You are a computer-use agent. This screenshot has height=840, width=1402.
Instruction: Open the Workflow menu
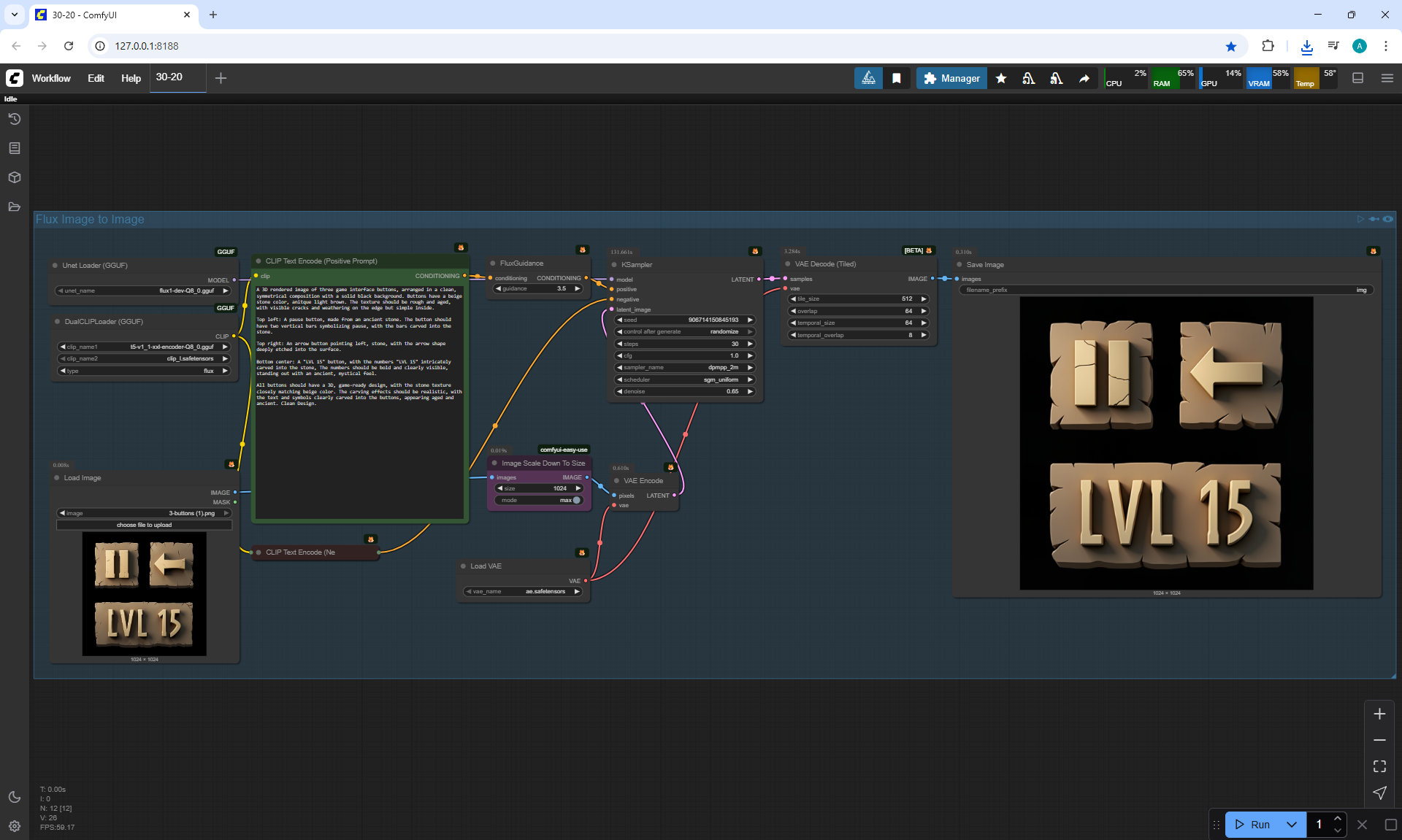coord(51,78)
